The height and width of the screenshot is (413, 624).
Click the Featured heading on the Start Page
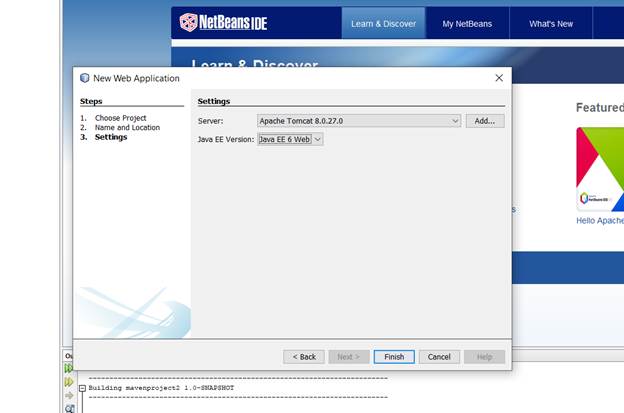[600, 107]
